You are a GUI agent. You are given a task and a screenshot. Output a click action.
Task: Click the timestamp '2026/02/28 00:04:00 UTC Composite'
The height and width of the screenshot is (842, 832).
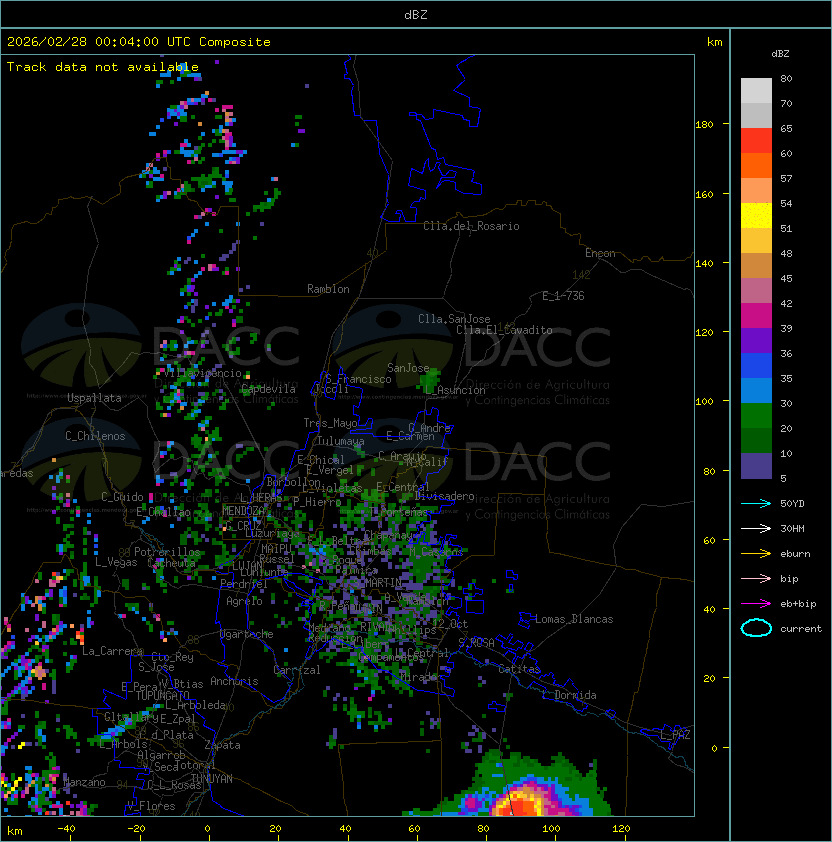click(139, 42)
